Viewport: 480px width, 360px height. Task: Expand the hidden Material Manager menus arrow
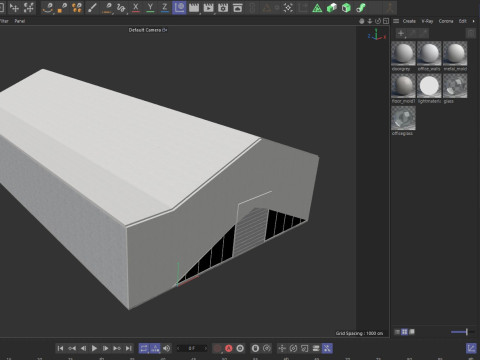[x=473, y=21]
